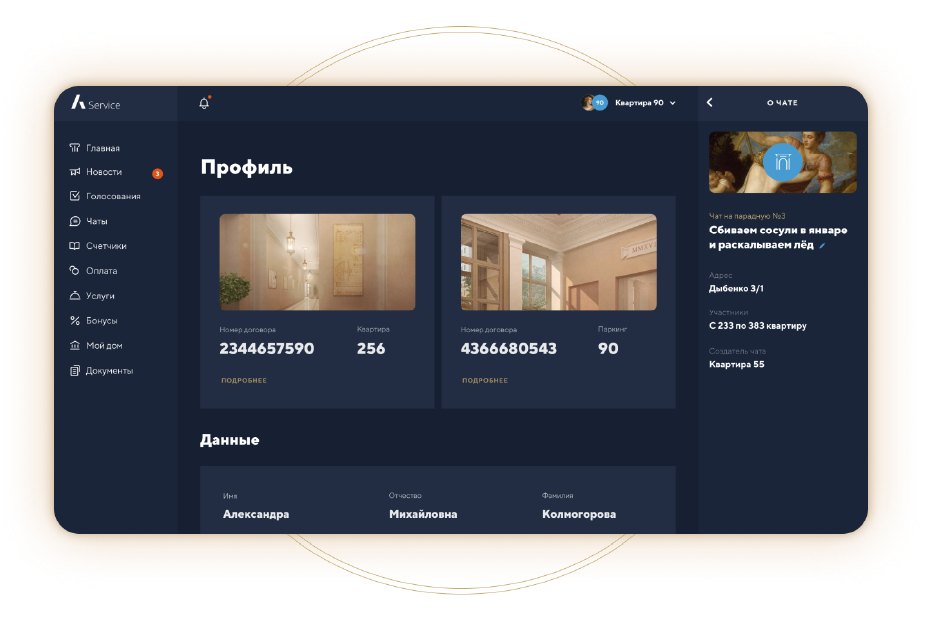Click the О ЧАТЕ panel header
The image size is (941, 621).
coord(783,103)
